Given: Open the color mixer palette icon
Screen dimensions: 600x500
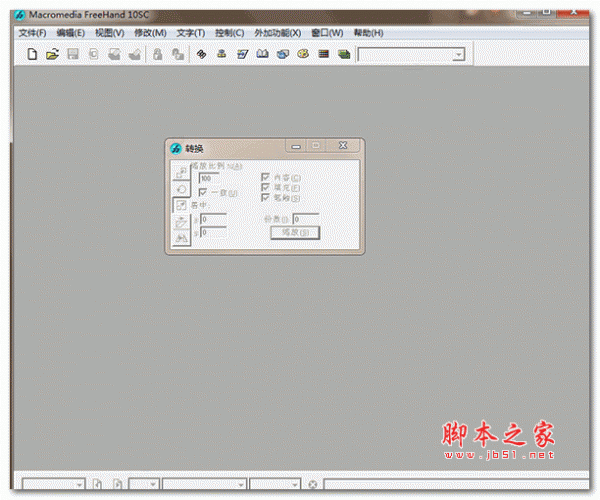Looking at the screenshot, I should [303, 54].
